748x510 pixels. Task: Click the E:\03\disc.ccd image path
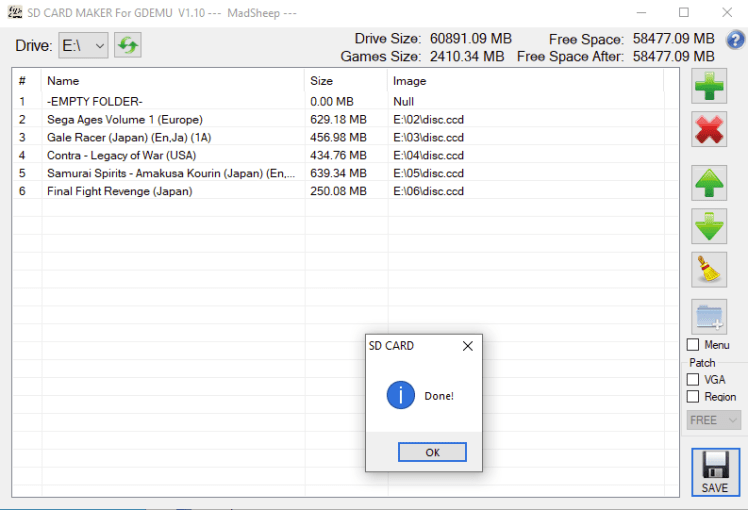click(x=428, y=137)
